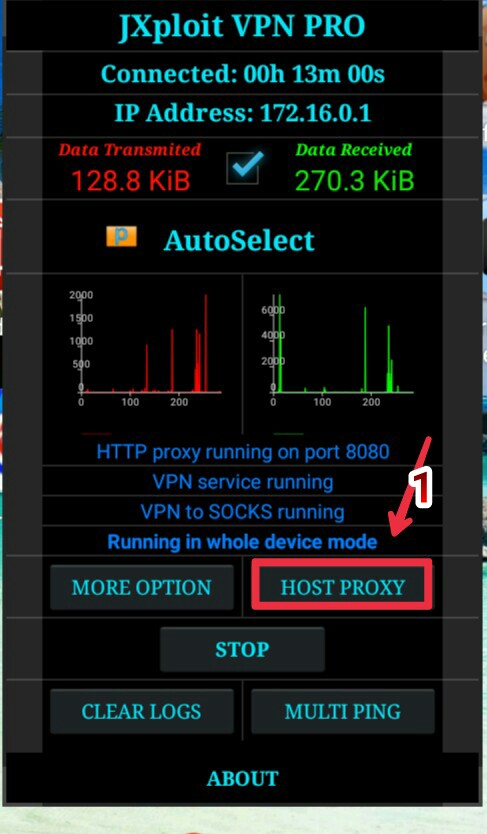Open the ABOUT section
Screen dimensions: 487x834
click(242, 779)
